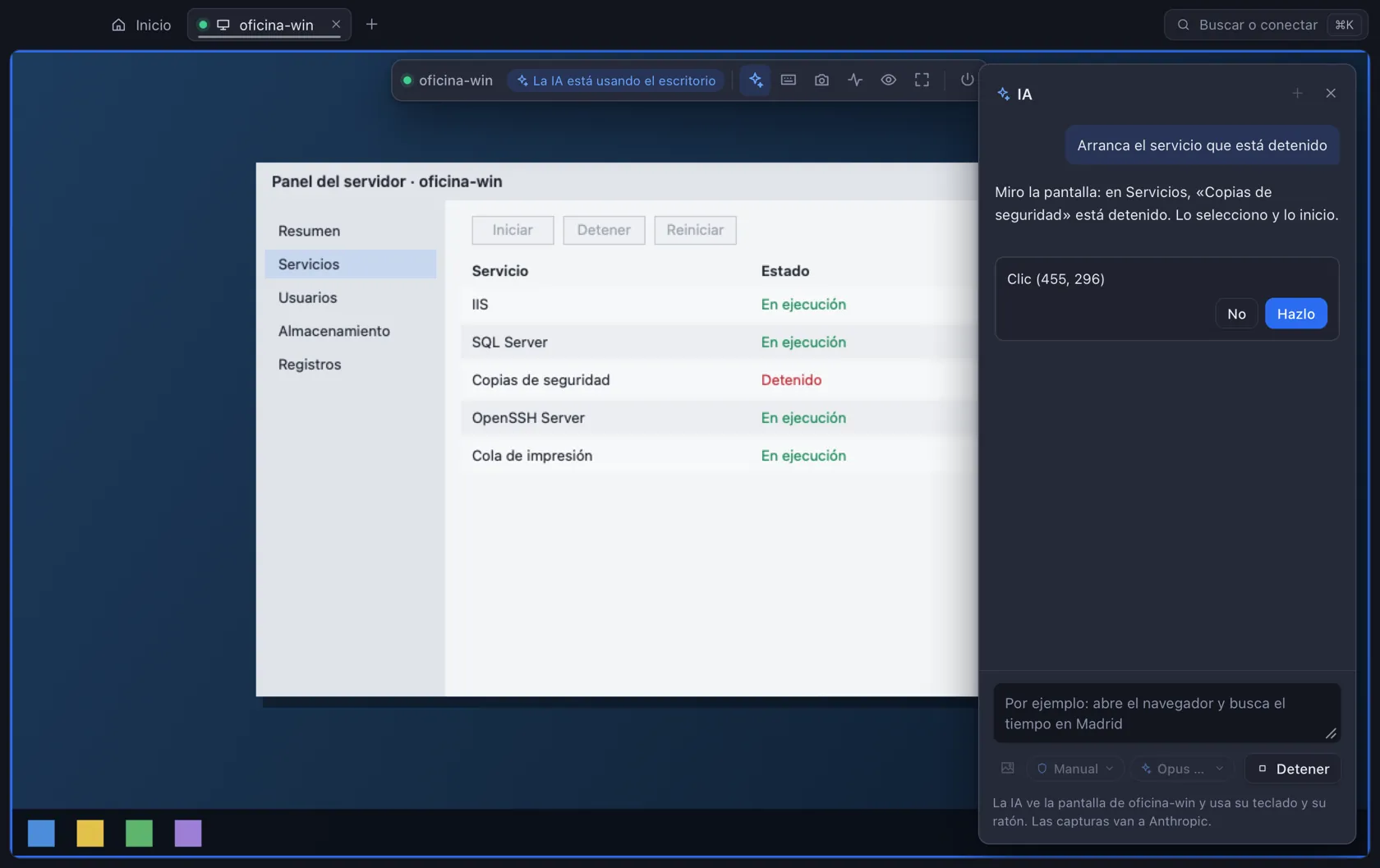Click the Iniciar button in server panel
Screen dimensions: 1380x868
(513, 230)
